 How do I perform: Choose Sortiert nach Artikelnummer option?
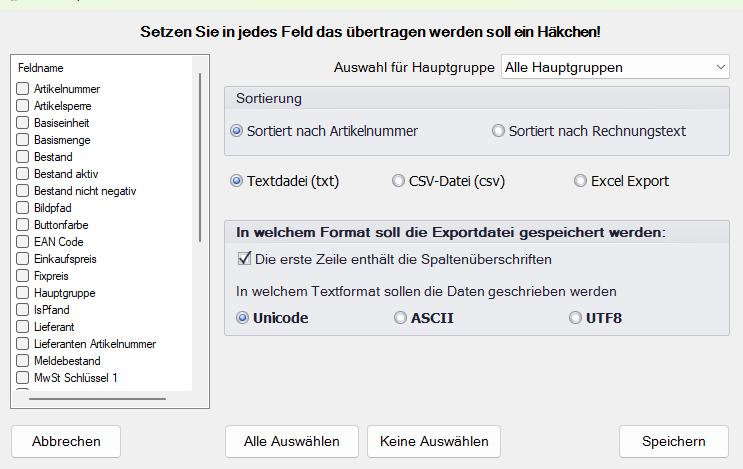(x=237, y=131)
